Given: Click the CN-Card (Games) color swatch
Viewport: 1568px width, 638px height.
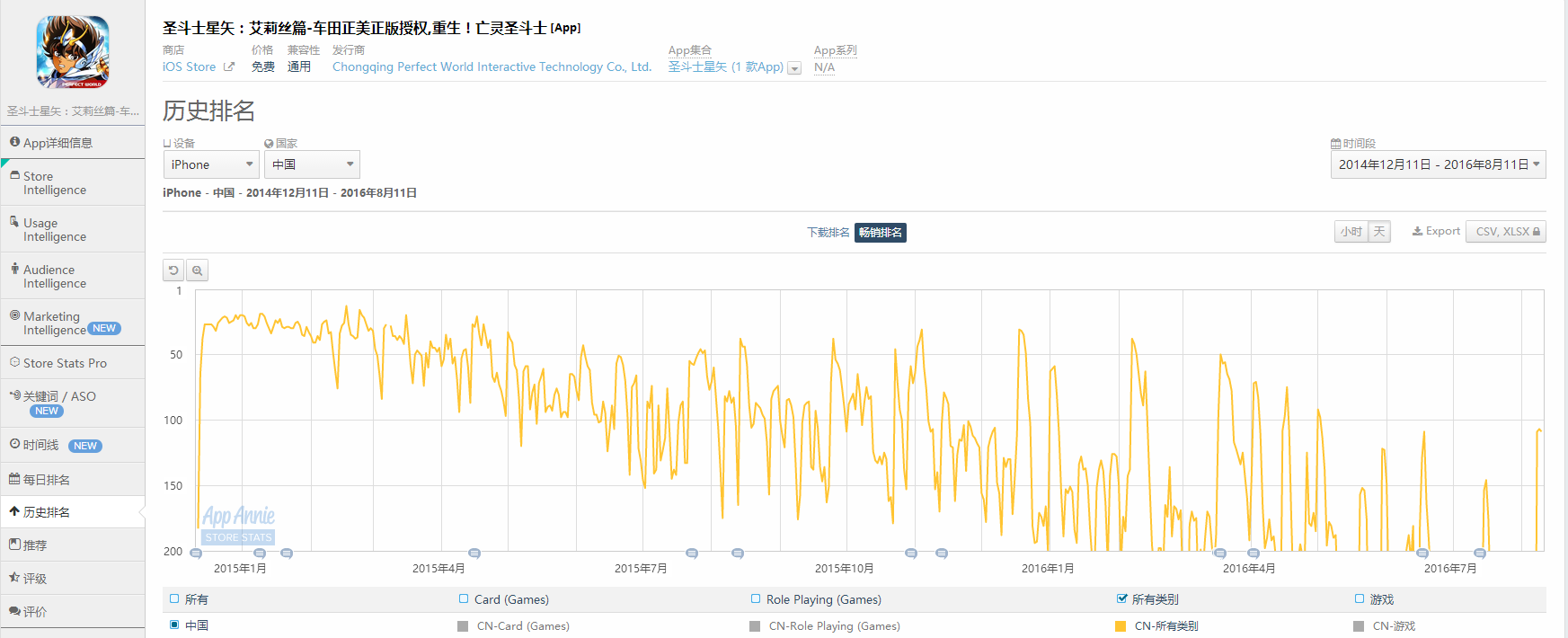Looking at the screenshot, I should [x=463, y=626].
